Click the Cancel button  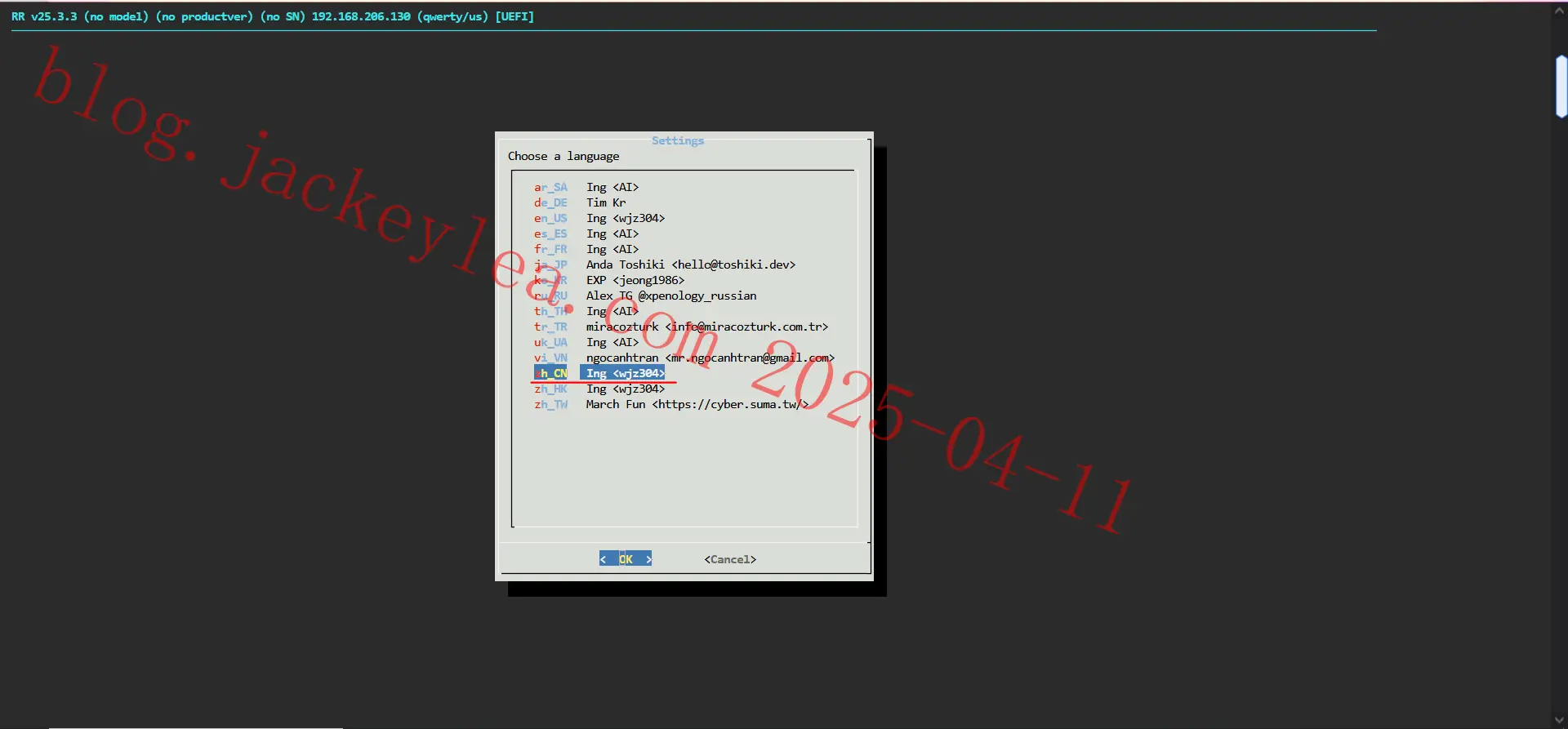(x=730, y=559)
